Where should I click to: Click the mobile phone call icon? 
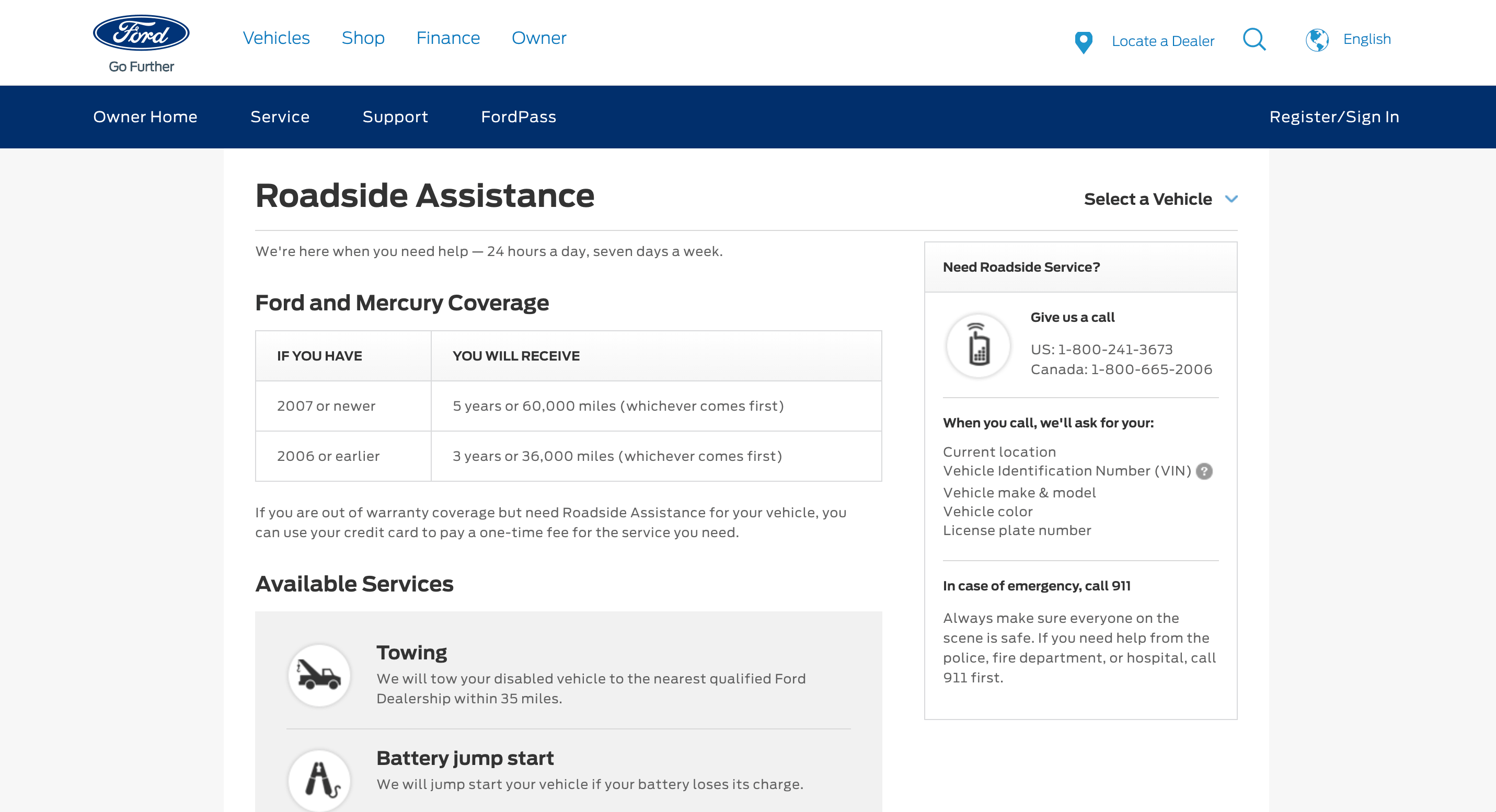point(978,346)
